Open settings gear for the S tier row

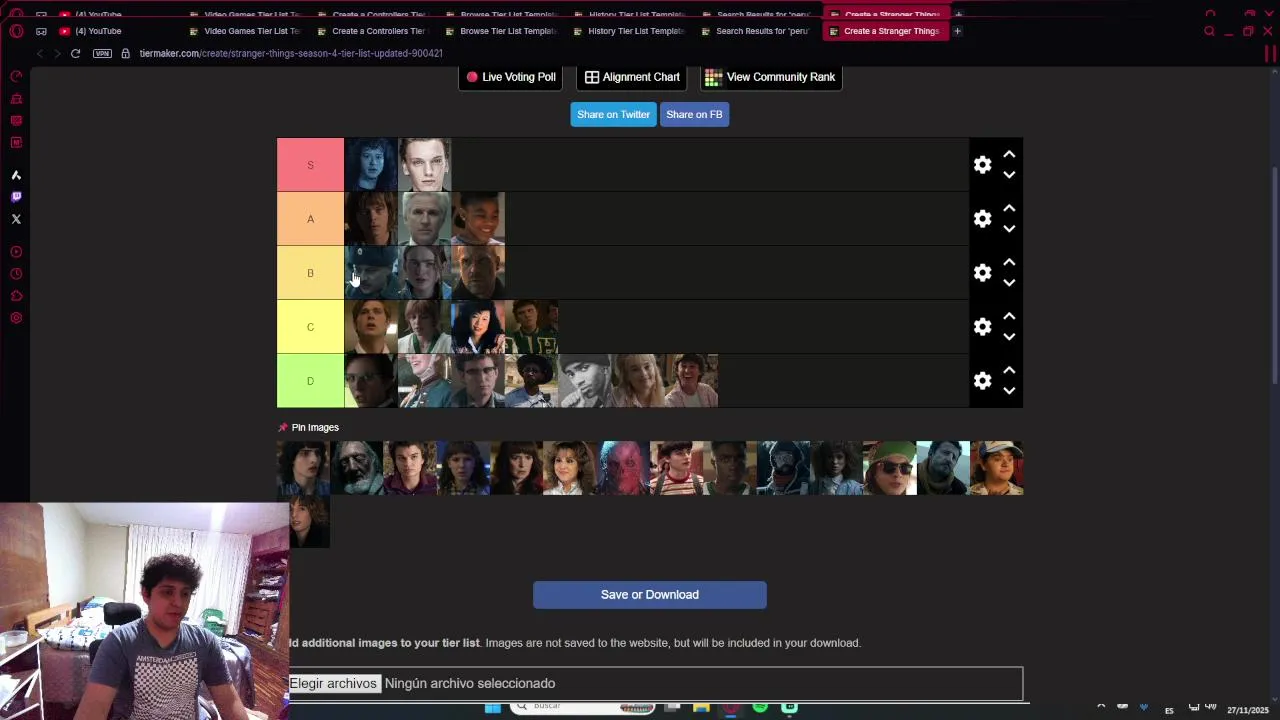[982, 165]
